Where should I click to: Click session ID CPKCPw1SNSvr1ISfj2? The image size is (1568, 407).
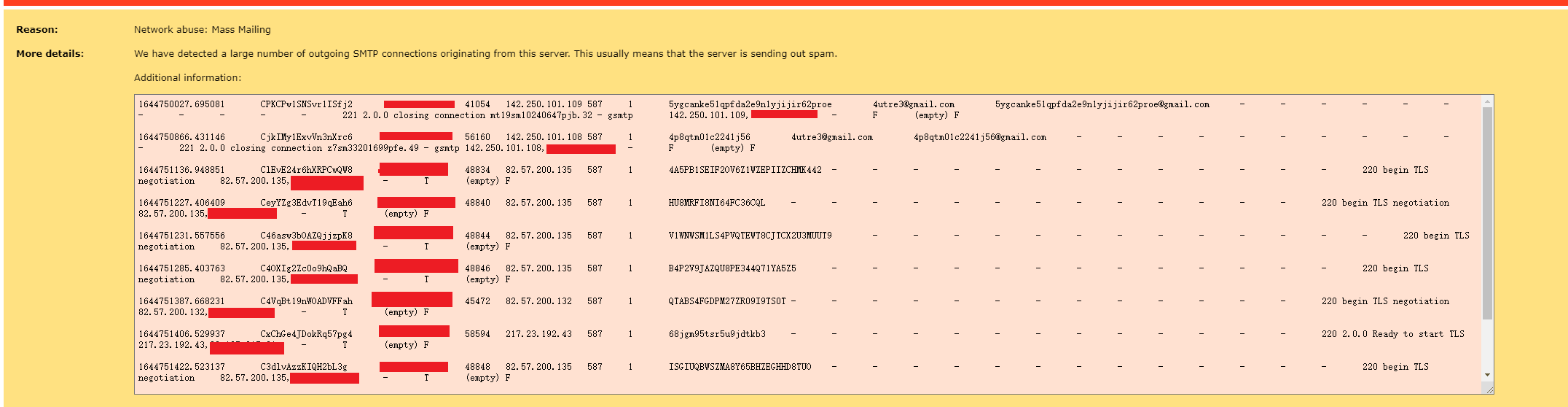click(306, 104)
